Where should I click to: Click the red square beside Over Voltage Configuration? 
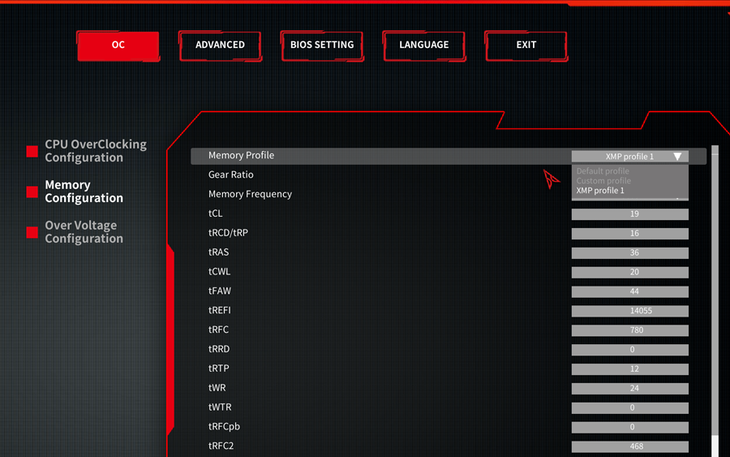[32, 232]
